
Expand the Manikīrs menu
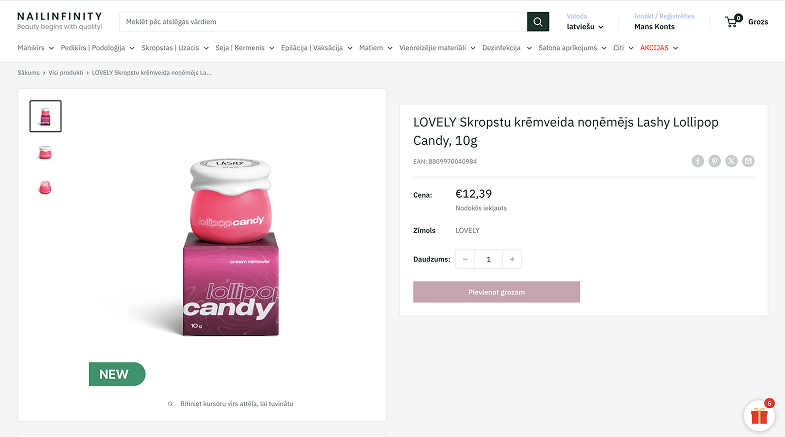36,48
